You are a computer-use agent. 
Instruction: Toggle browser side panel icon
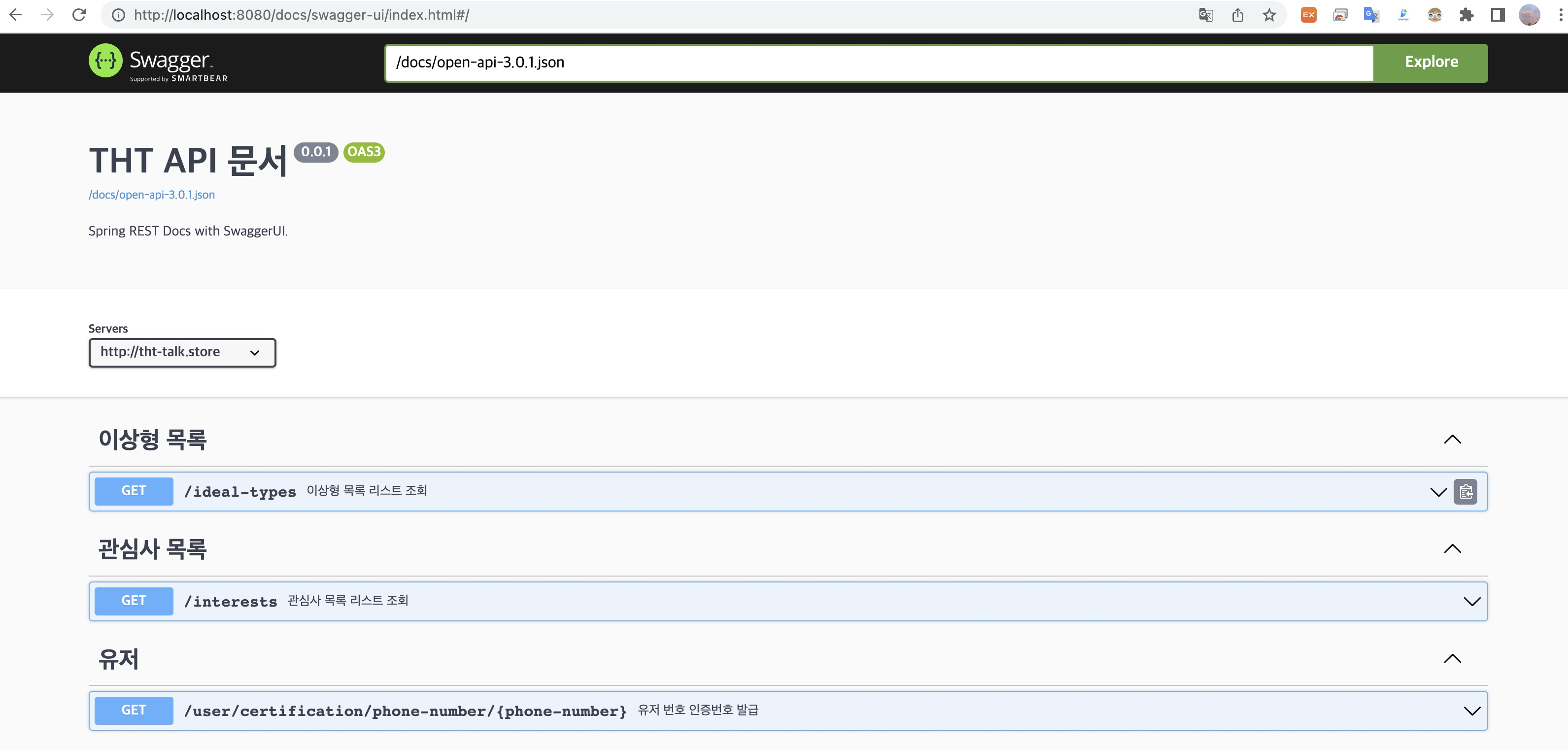click(x=1498, y=15)
